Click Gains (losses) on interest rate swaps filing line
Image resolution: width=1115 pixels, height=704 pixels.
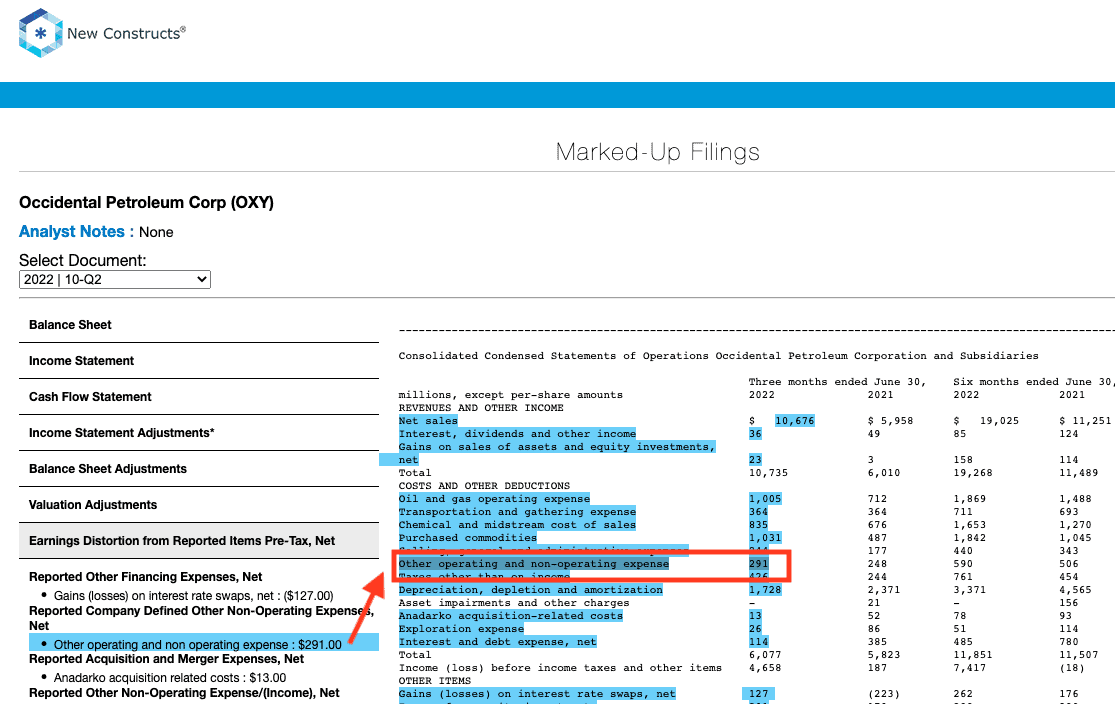coord(537,694)
